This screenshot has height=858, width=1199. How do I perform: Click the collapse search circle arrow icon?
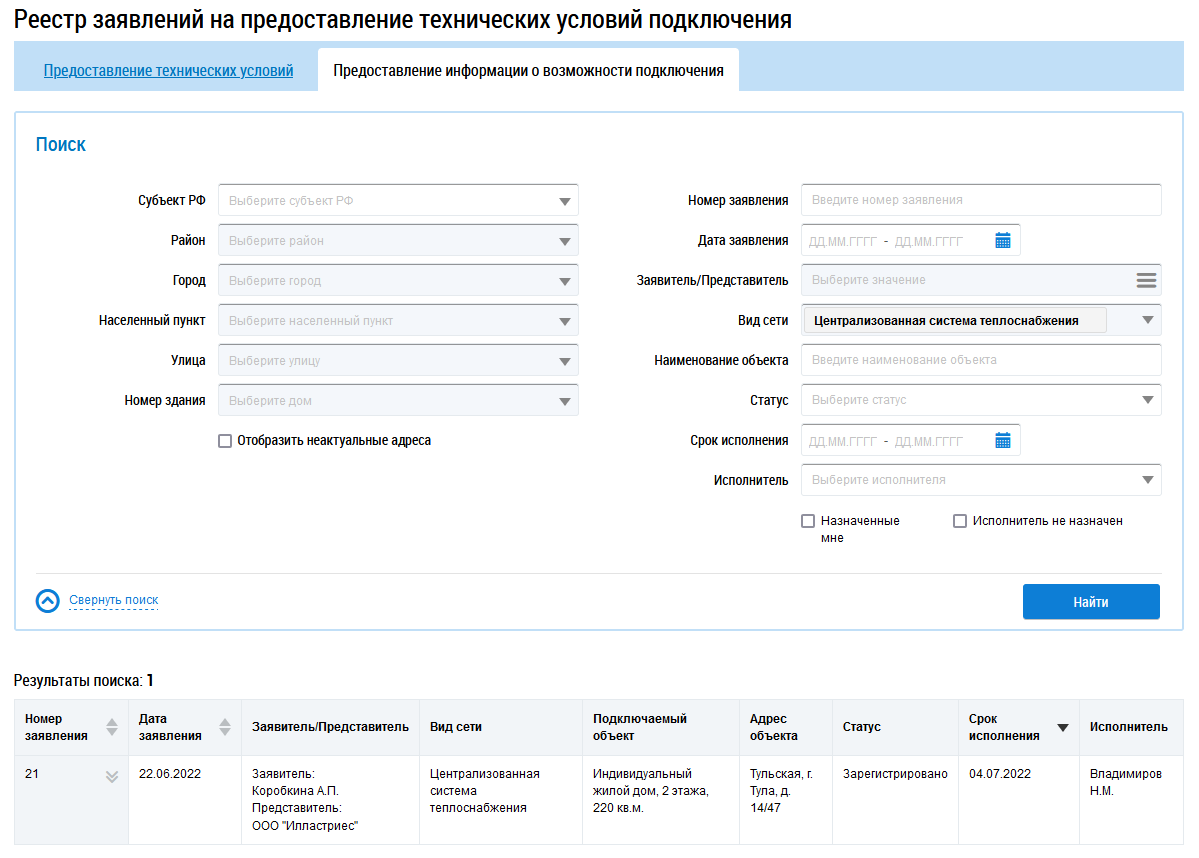pyautogui.click(x=48, y=601)
